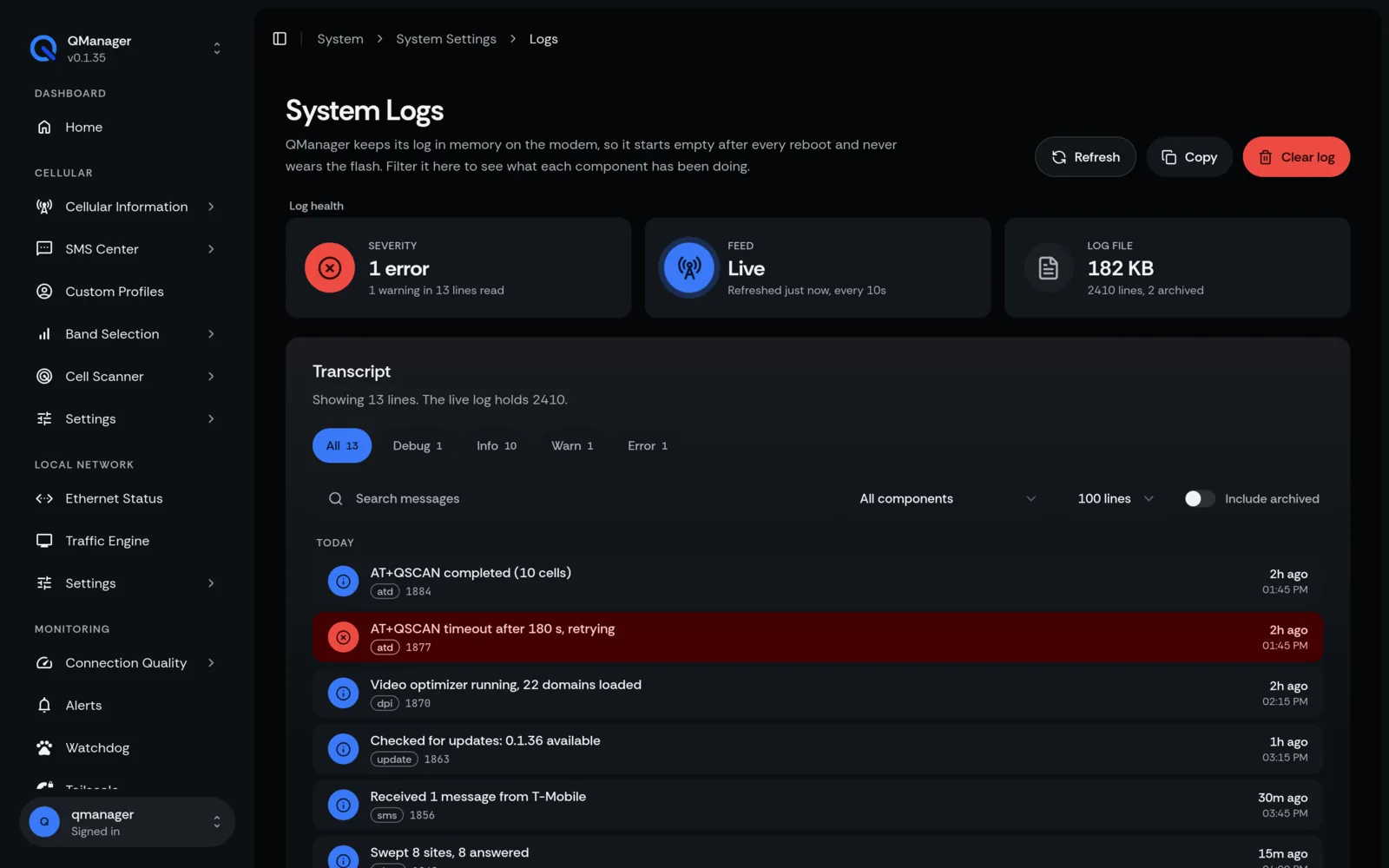Viewport: 1389px width, 868px height.
Task: Expand the SMS Center submenu chevron
Action: 211,249
